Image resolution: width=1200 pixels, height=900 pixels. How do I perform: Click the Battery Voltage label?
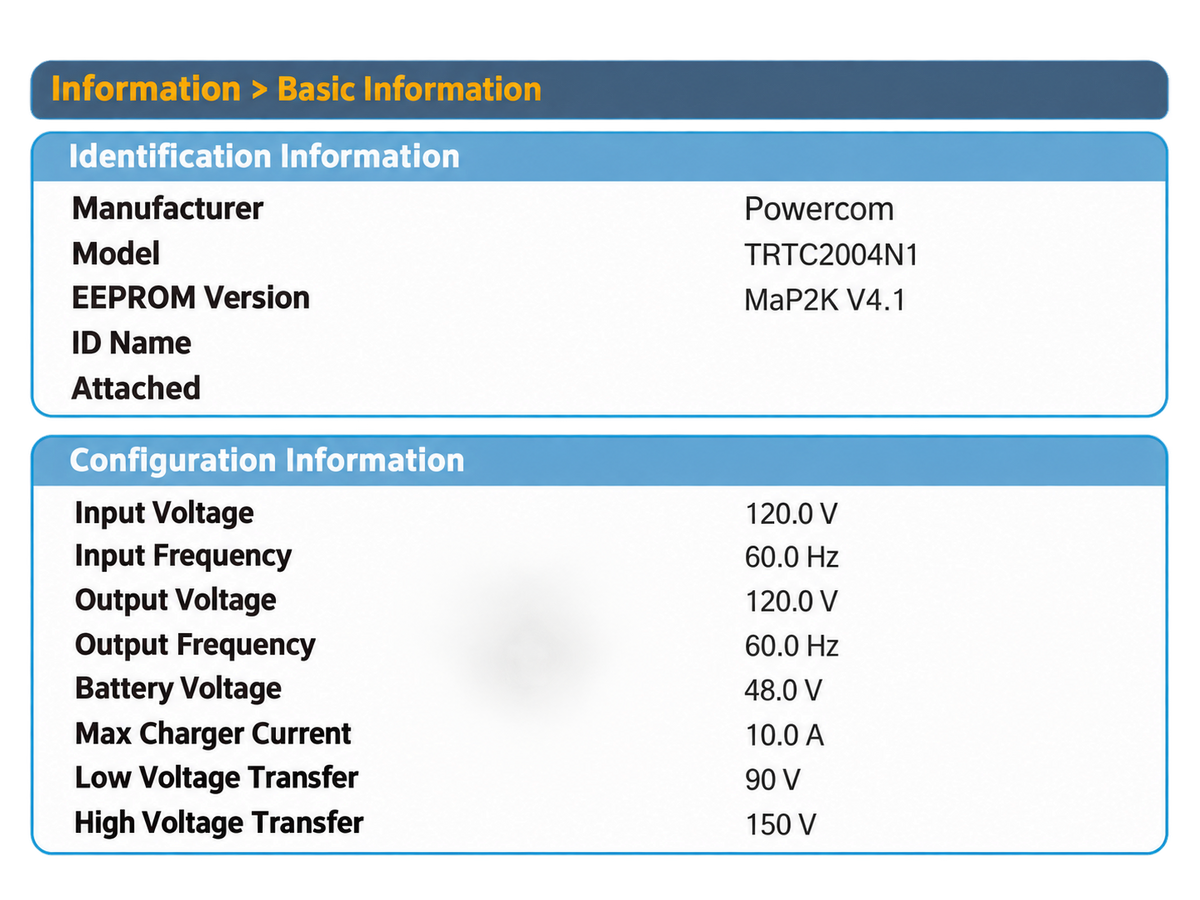(178, 689)
